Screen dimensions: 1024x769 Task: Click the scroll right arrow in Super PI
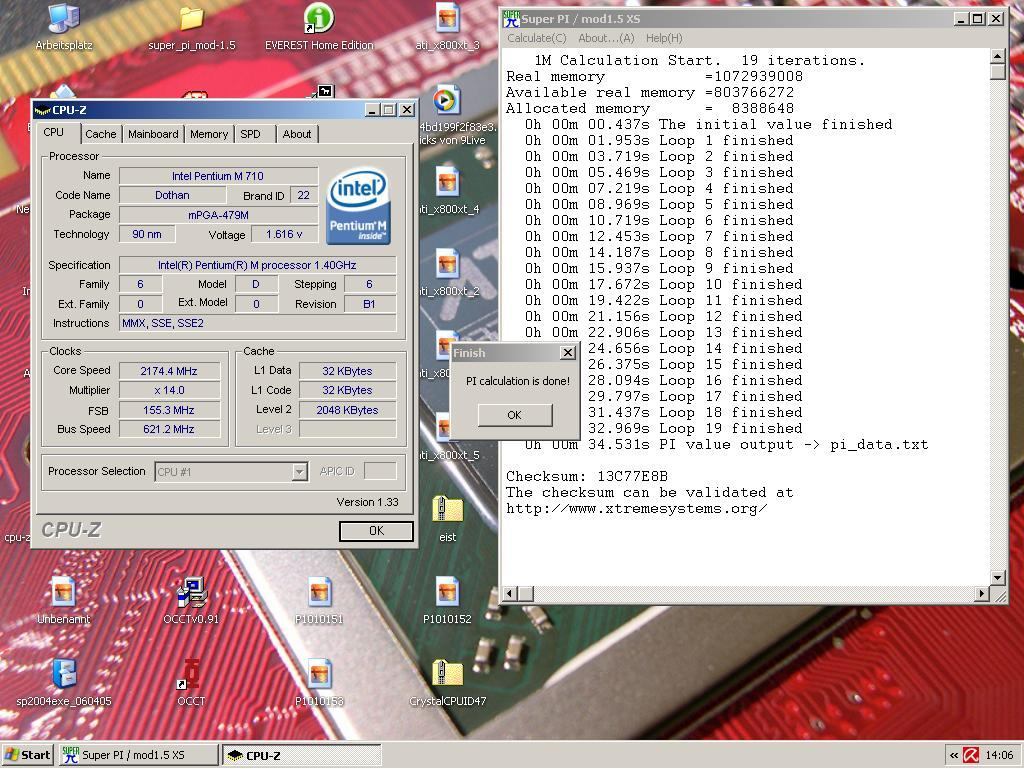982,593
